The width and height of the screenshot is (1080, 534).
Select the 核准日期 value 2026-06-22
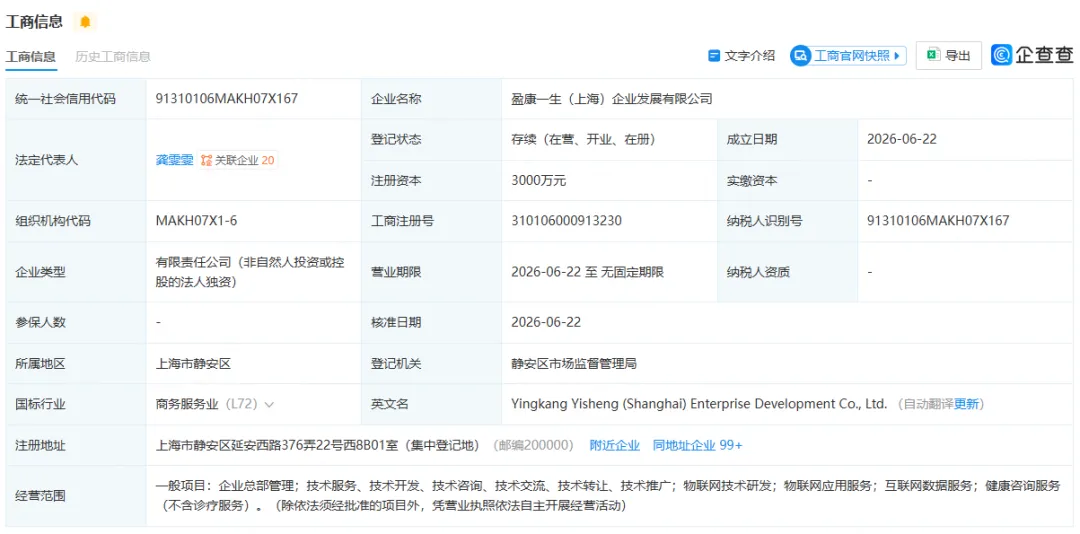(x=546, y=322)
